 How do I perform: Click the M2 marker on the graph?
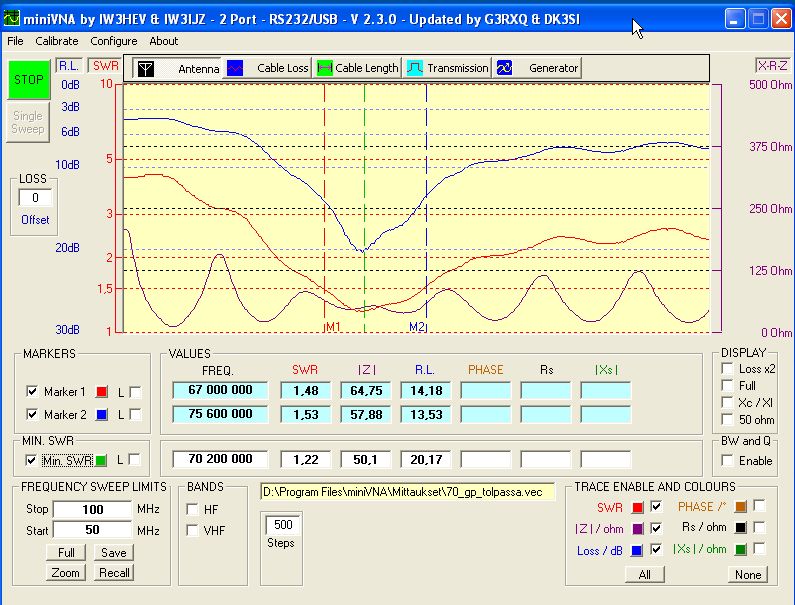tap(417, 327)
